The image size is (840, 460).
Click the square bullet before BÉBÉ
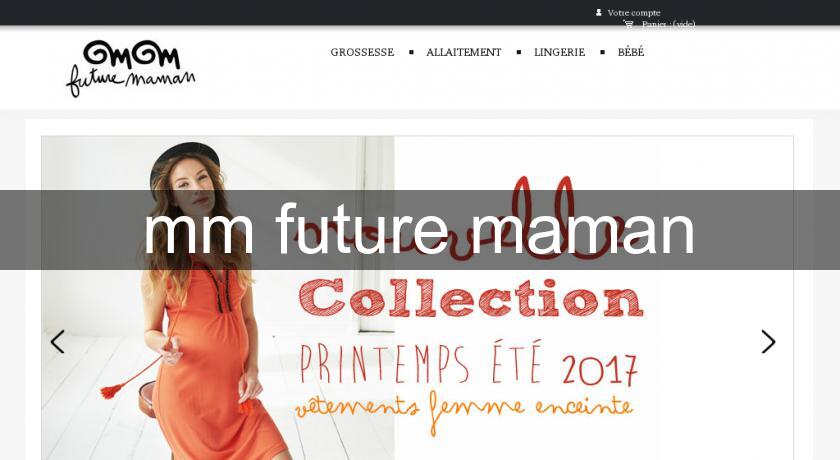click(603, 52)
